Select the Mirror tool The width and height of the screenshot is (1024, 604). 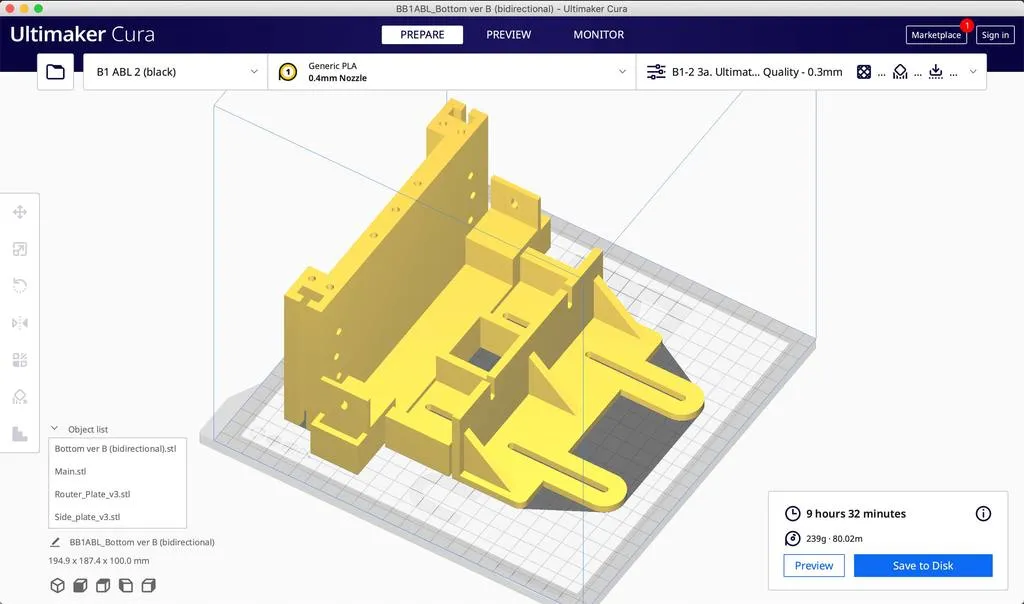click(20, 323)
